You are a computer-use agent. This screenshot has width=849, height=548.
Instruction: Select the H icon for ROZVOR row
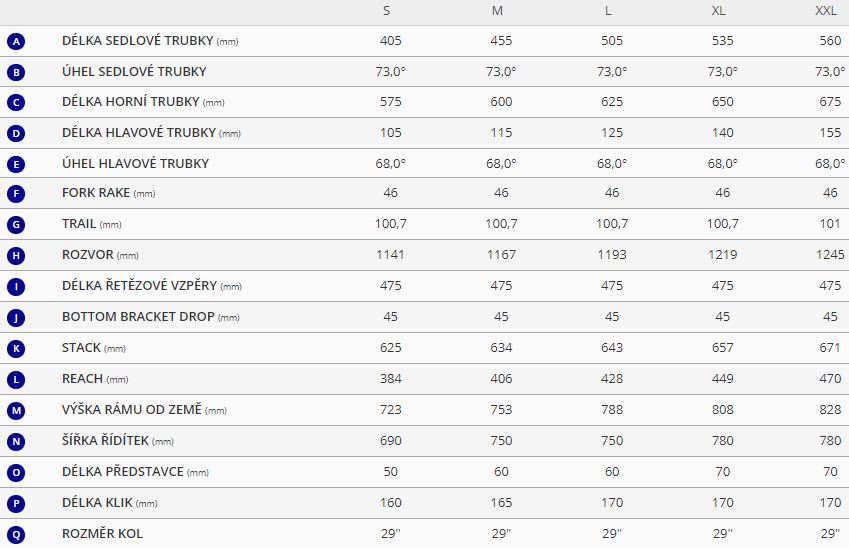point(16,256)
